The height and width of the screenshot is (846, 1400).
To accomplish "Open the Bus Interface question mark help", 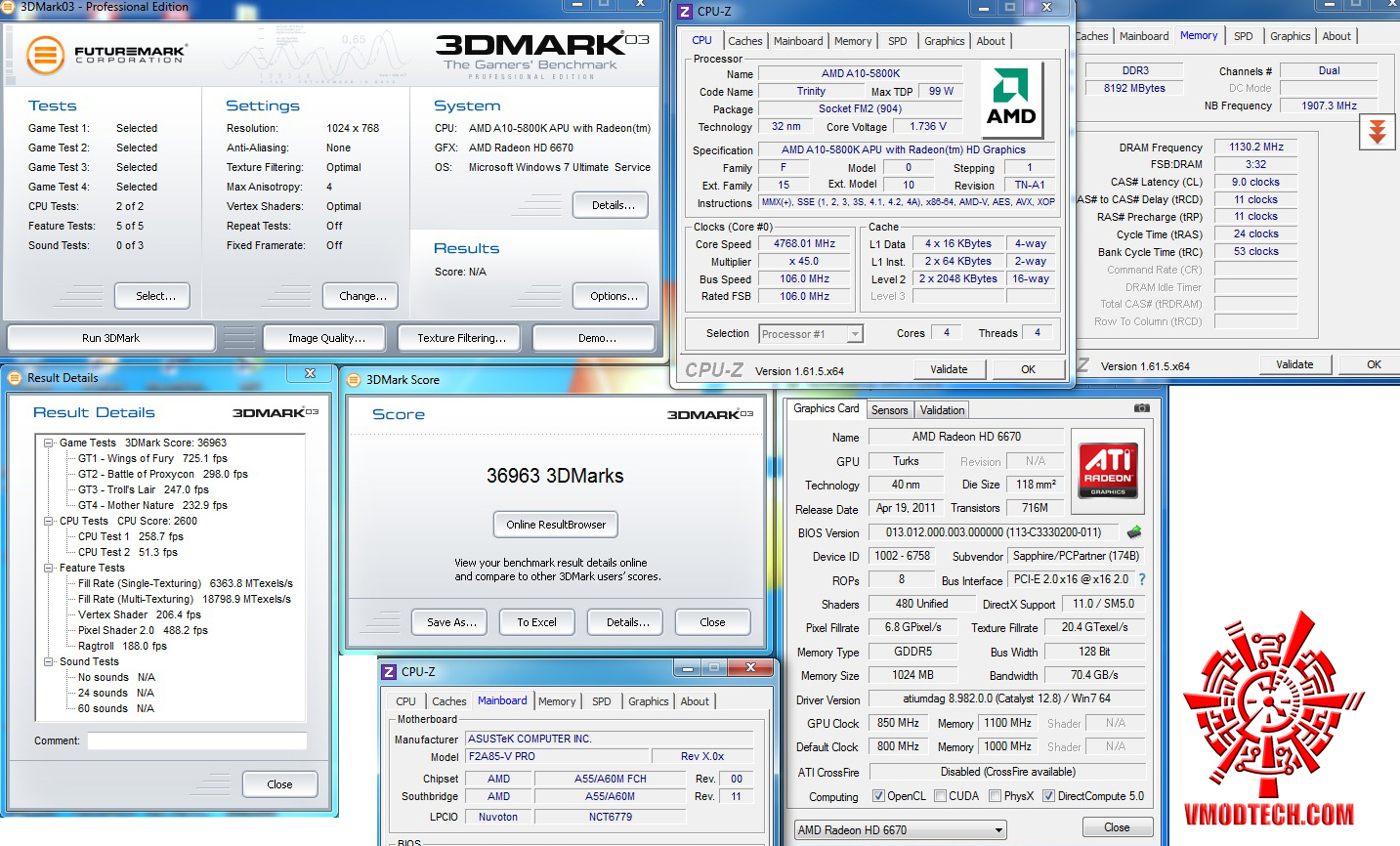I will pyautogui.click(x=1142, y=579).
